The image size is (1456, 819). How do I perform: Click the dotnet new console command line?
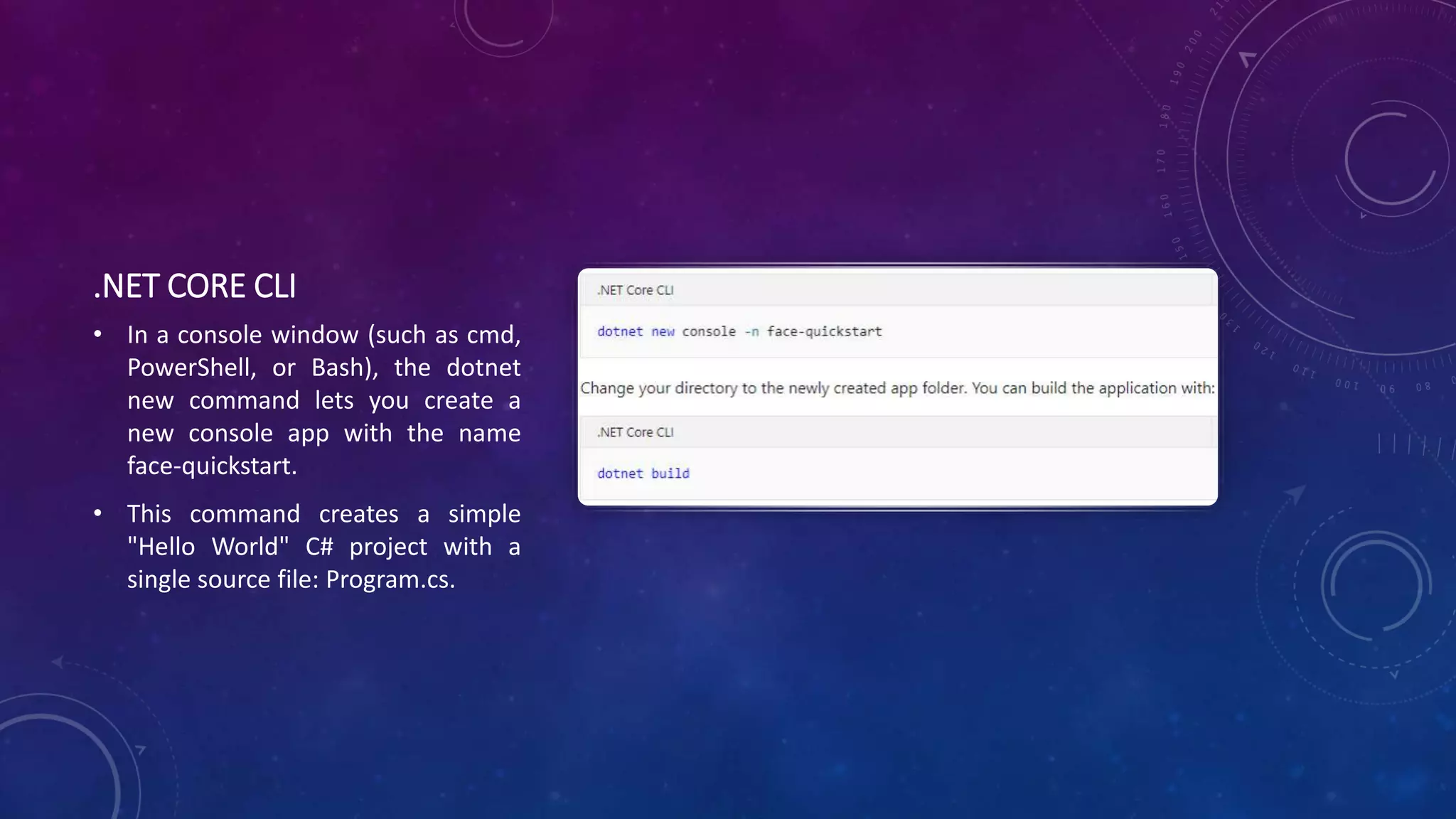739,331
